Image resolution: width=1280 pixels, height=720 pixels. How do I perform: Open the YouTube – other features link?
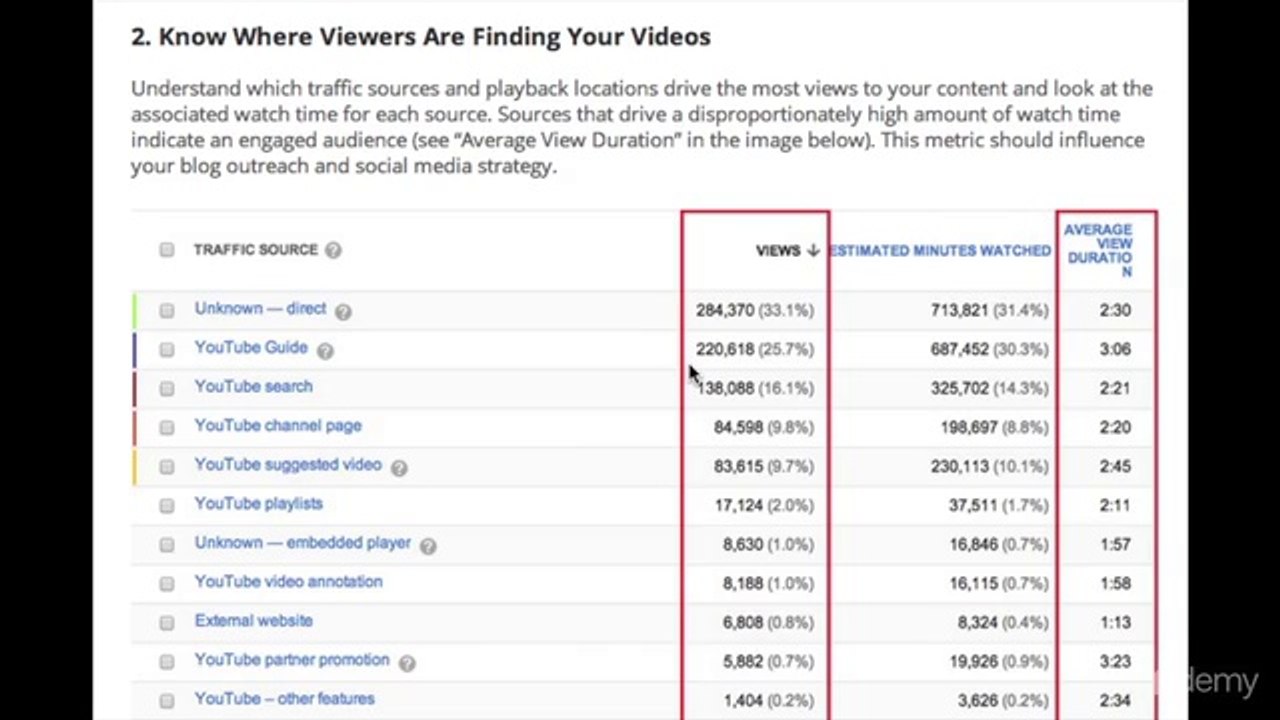click(x=284, y=699)
